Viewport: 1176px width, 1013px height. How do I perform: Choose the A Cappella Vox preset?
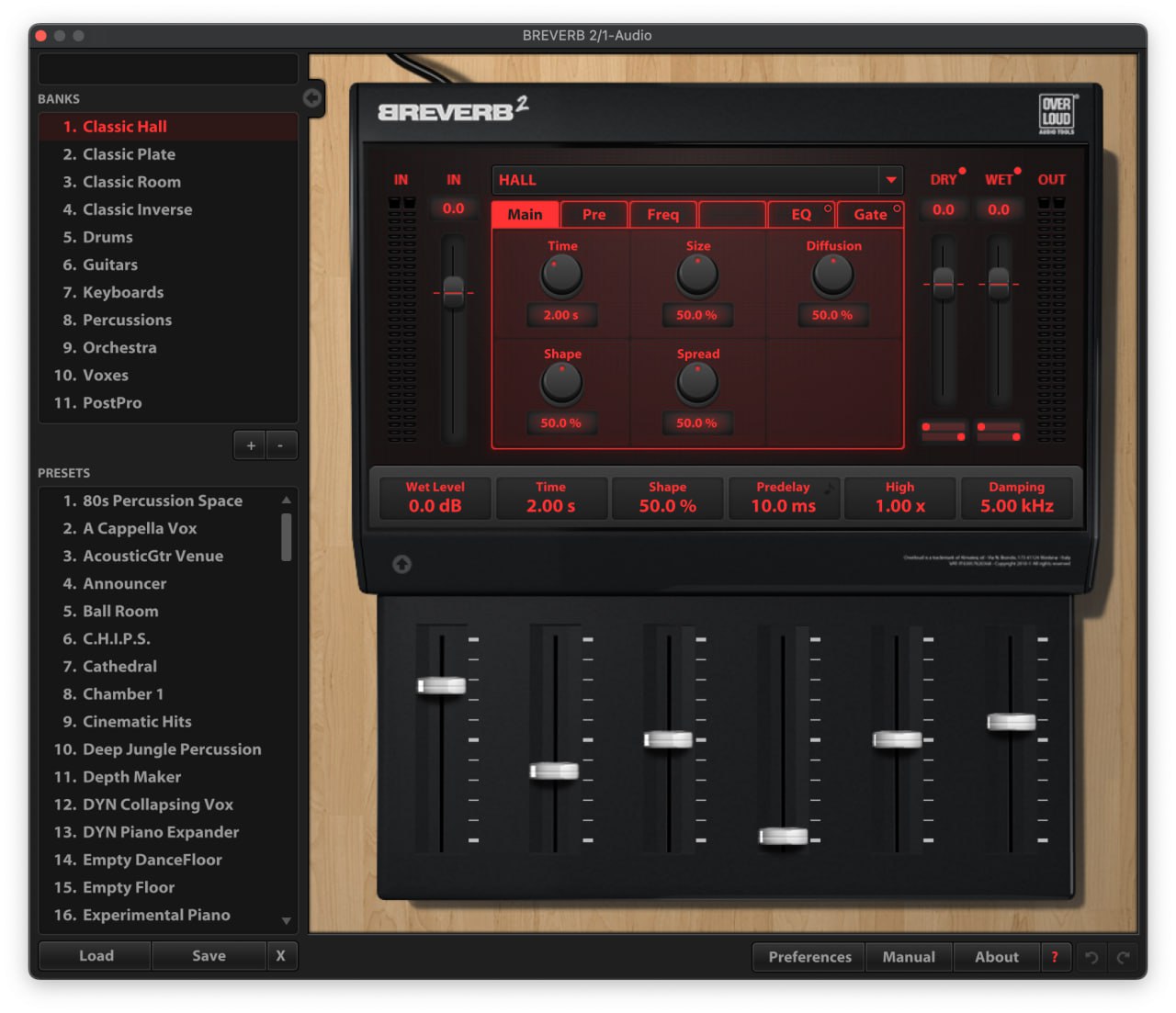[160, 528]
